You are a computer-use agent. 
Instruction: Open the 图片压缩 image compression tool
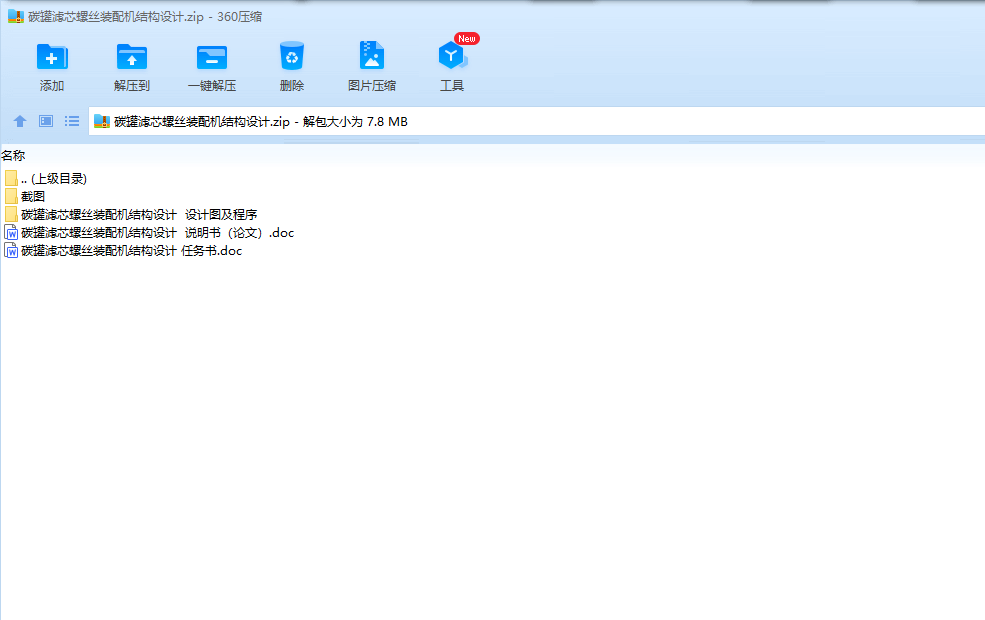(372, 67)
